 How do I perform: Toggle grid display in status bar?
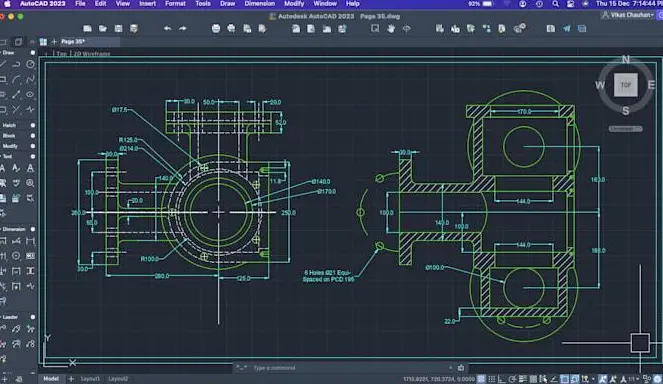pos(482,379)
